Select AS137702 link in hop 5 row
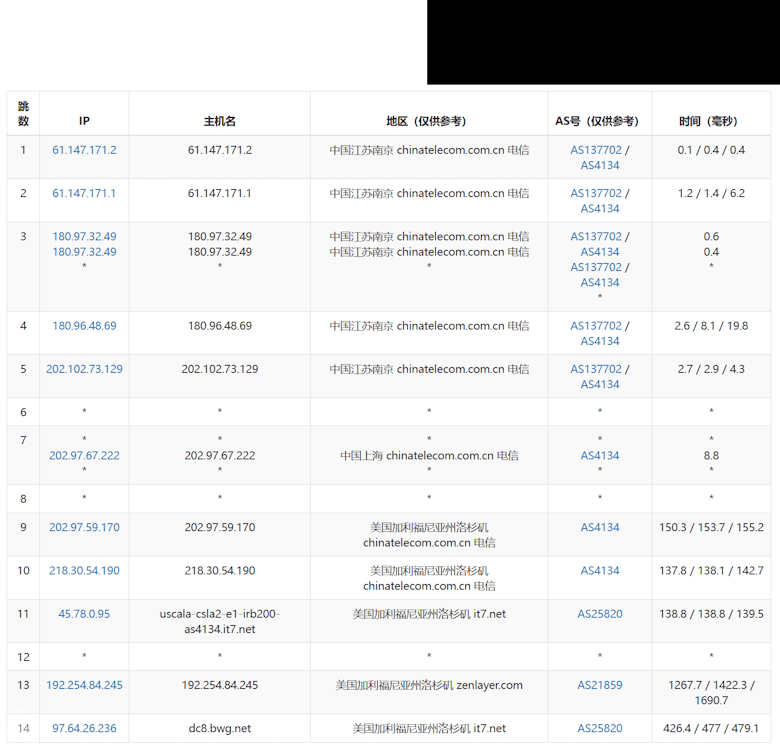Viewport: 780px width, 752px height. [x=596, y=370]
